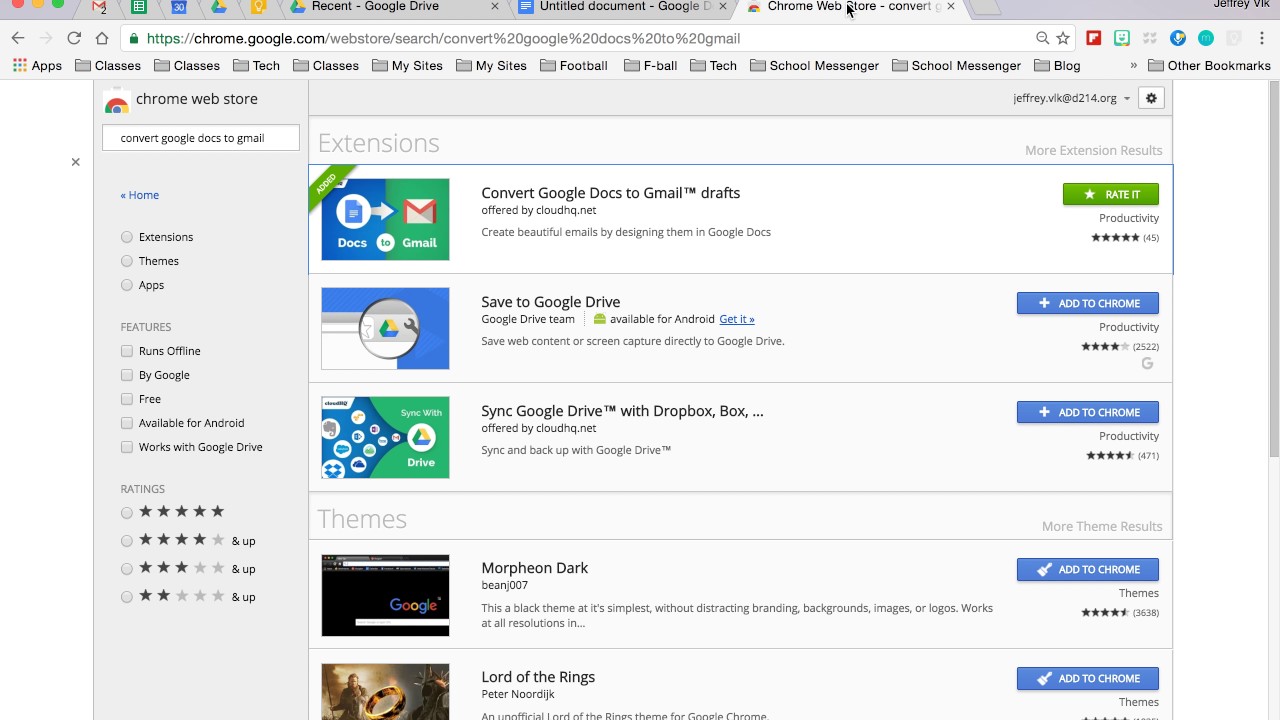Add 'Save to Google Drive' to Chrome

(1088, 303)
